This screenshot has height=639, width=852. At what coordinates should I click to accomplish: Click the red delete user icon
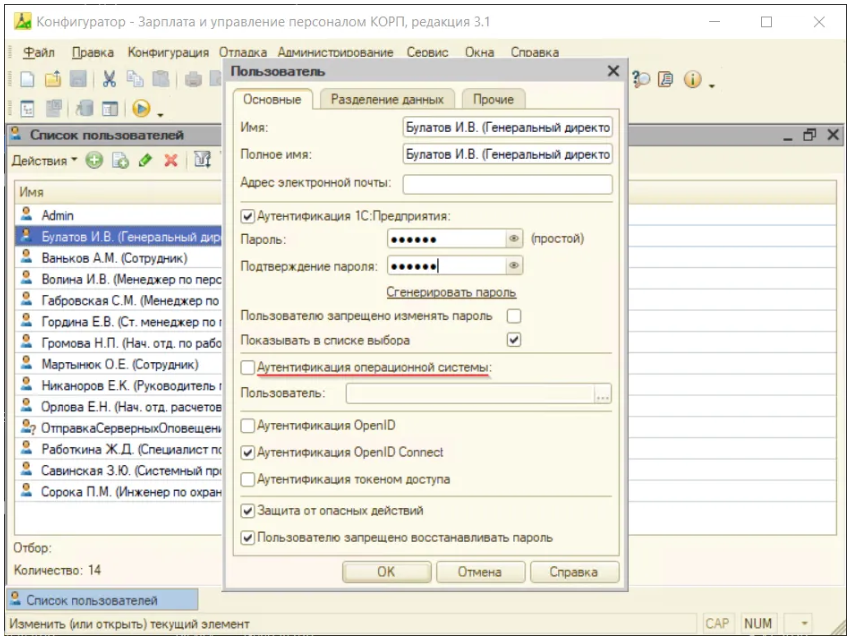[x=170, y=160]
